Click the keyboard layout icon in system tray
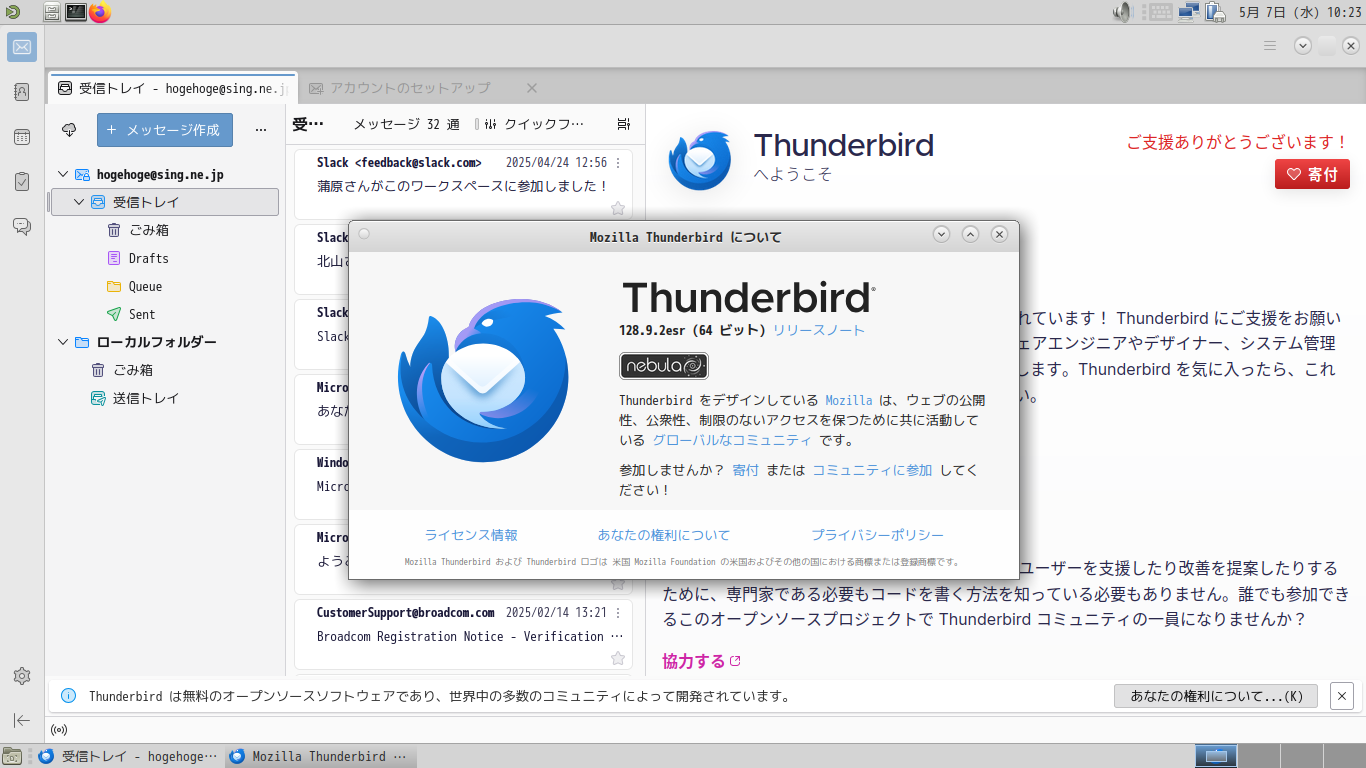 point(1160,12)
